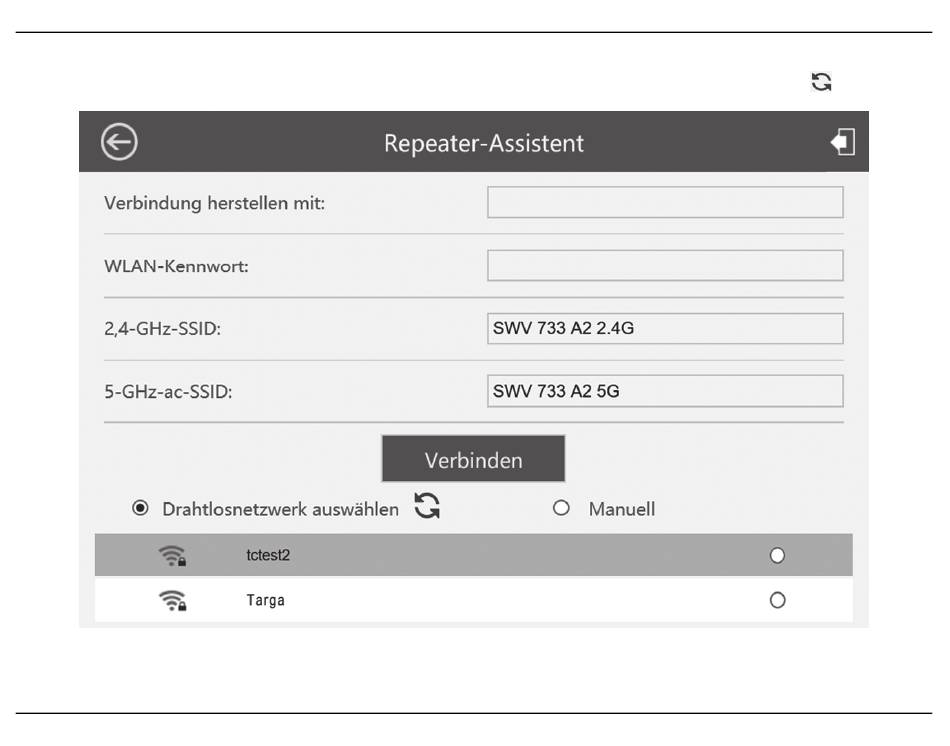Click the Manuell label text
Image resolution: width=950 pixels, height=746 pixels.
point(622,508)
